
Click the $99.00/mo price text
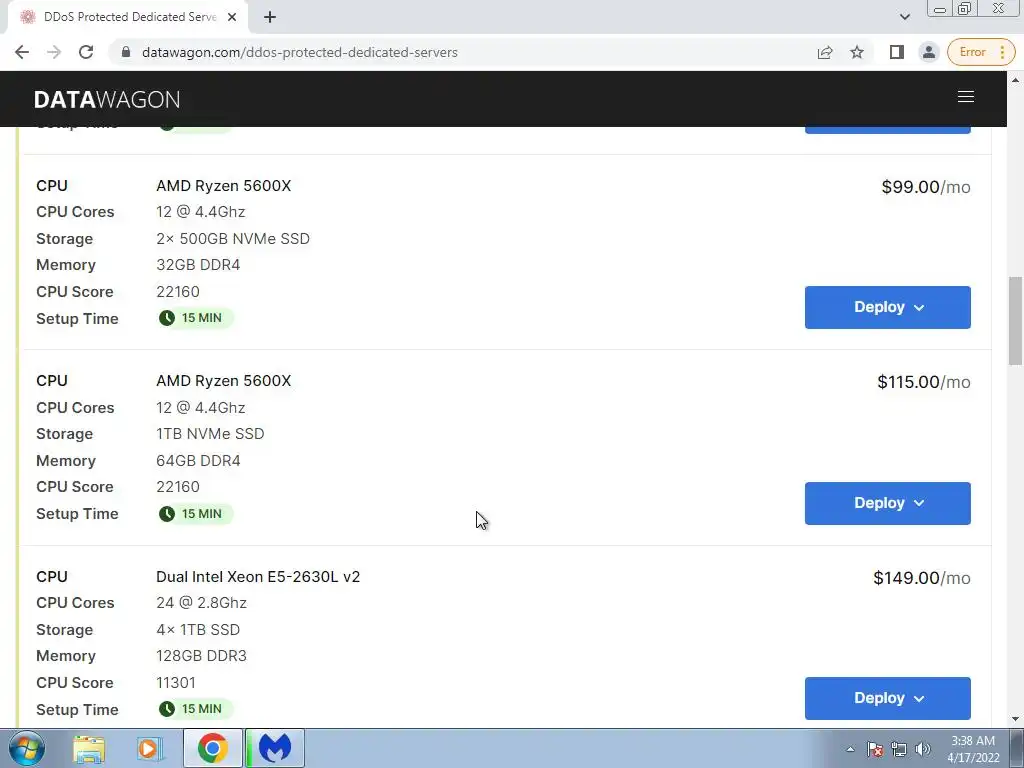pyautogui.click(x=925, y=187)
